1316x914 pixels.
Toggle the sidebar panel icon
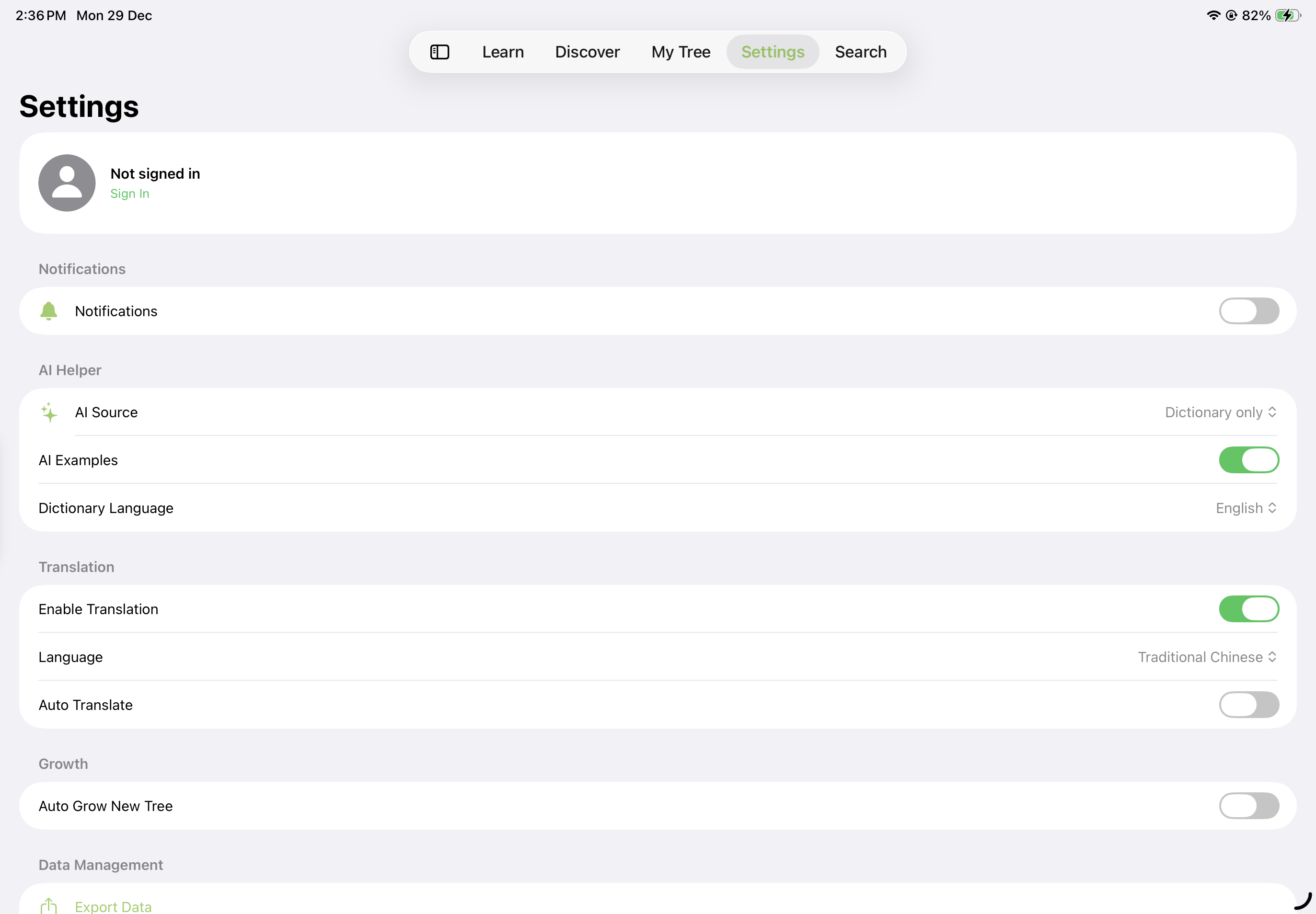click(x=439, y=52)
